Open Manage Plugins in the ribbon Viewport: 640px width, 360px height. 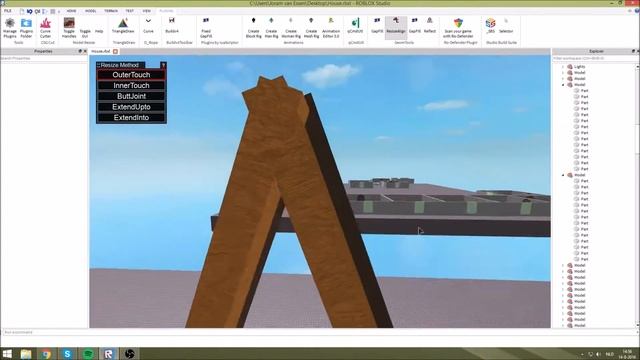point(10,28)
